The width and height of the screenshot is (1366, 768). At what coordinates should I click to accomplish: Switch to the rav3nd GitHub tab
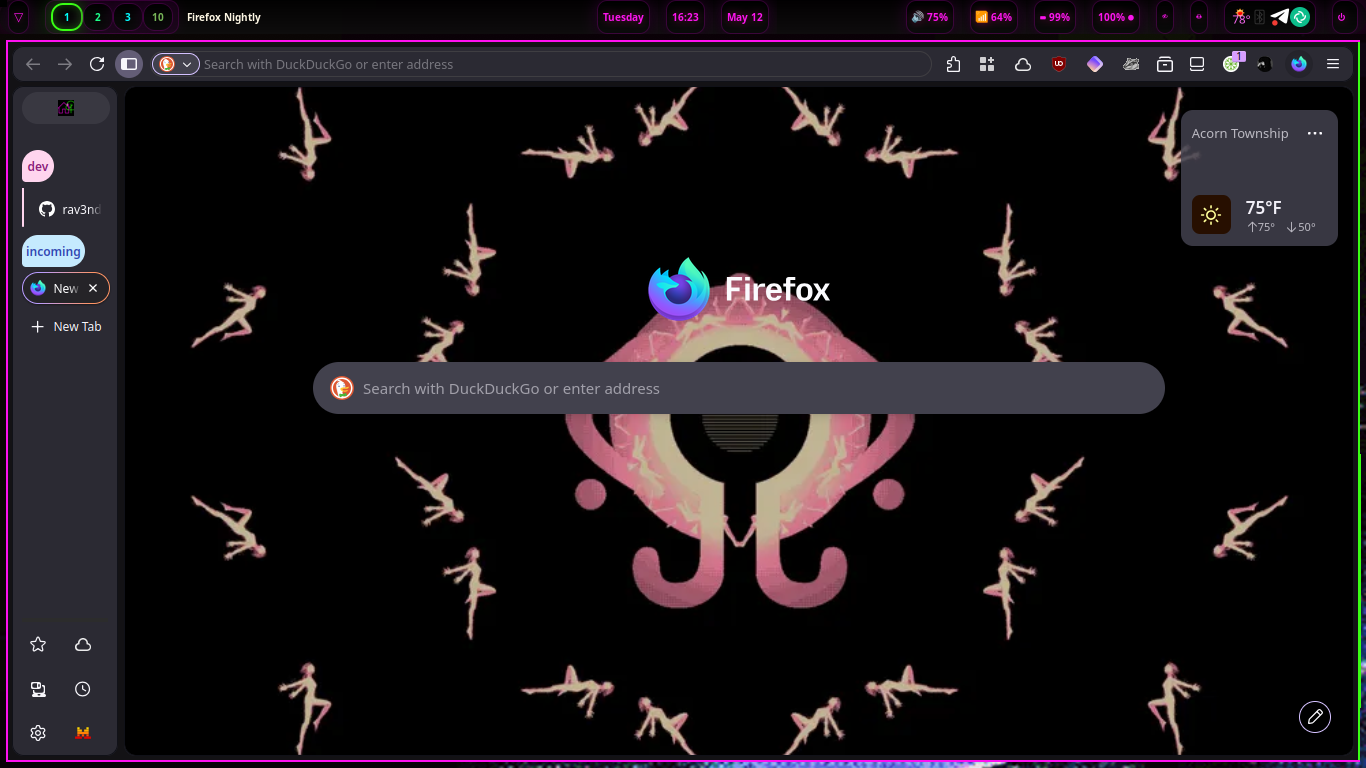pos(69,209)
